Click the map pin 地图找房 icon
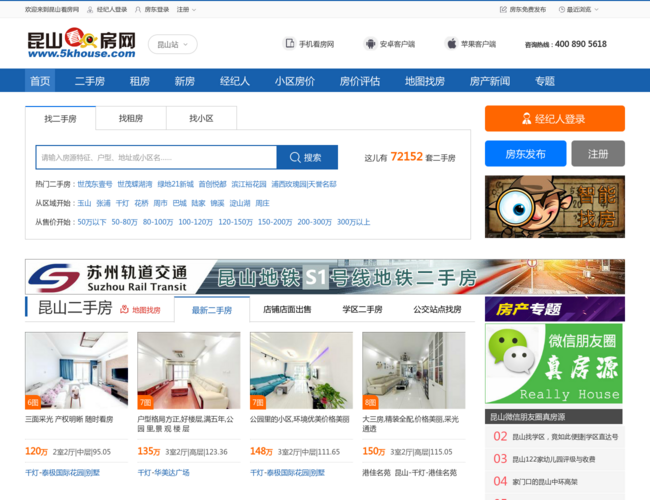The width and height of the screenshot is (650, 500). click(x=137, y=310)
